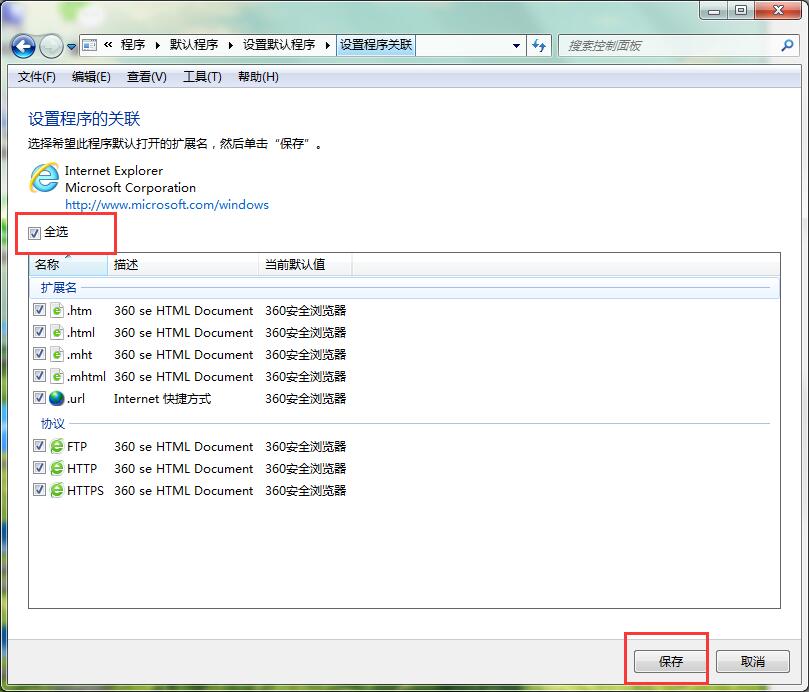Image resolution: width=809 pixels, height=692 pixels.
Task: Open the recent pages dropdown arrow
Action: tap(72, 46)
